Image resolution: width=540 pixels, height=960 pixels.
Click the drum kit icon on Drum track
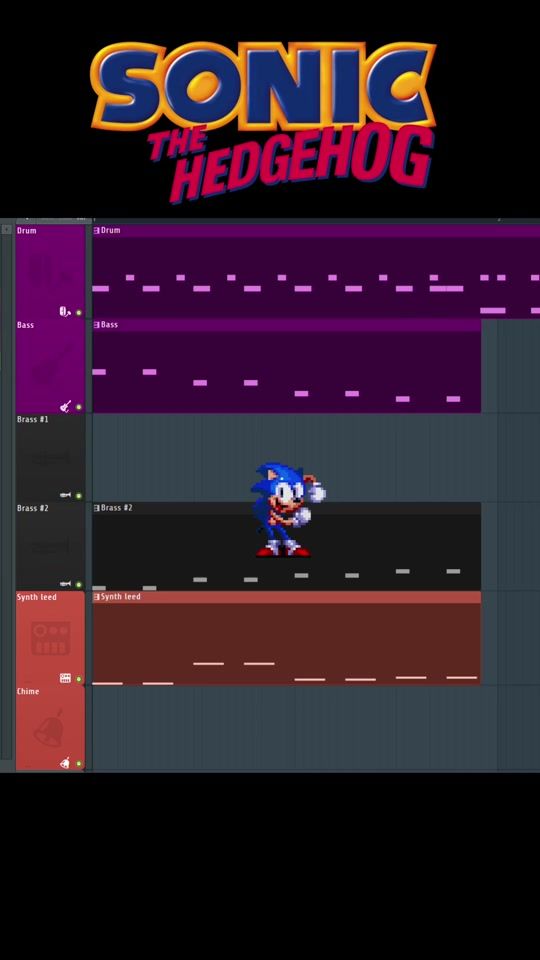64,312
